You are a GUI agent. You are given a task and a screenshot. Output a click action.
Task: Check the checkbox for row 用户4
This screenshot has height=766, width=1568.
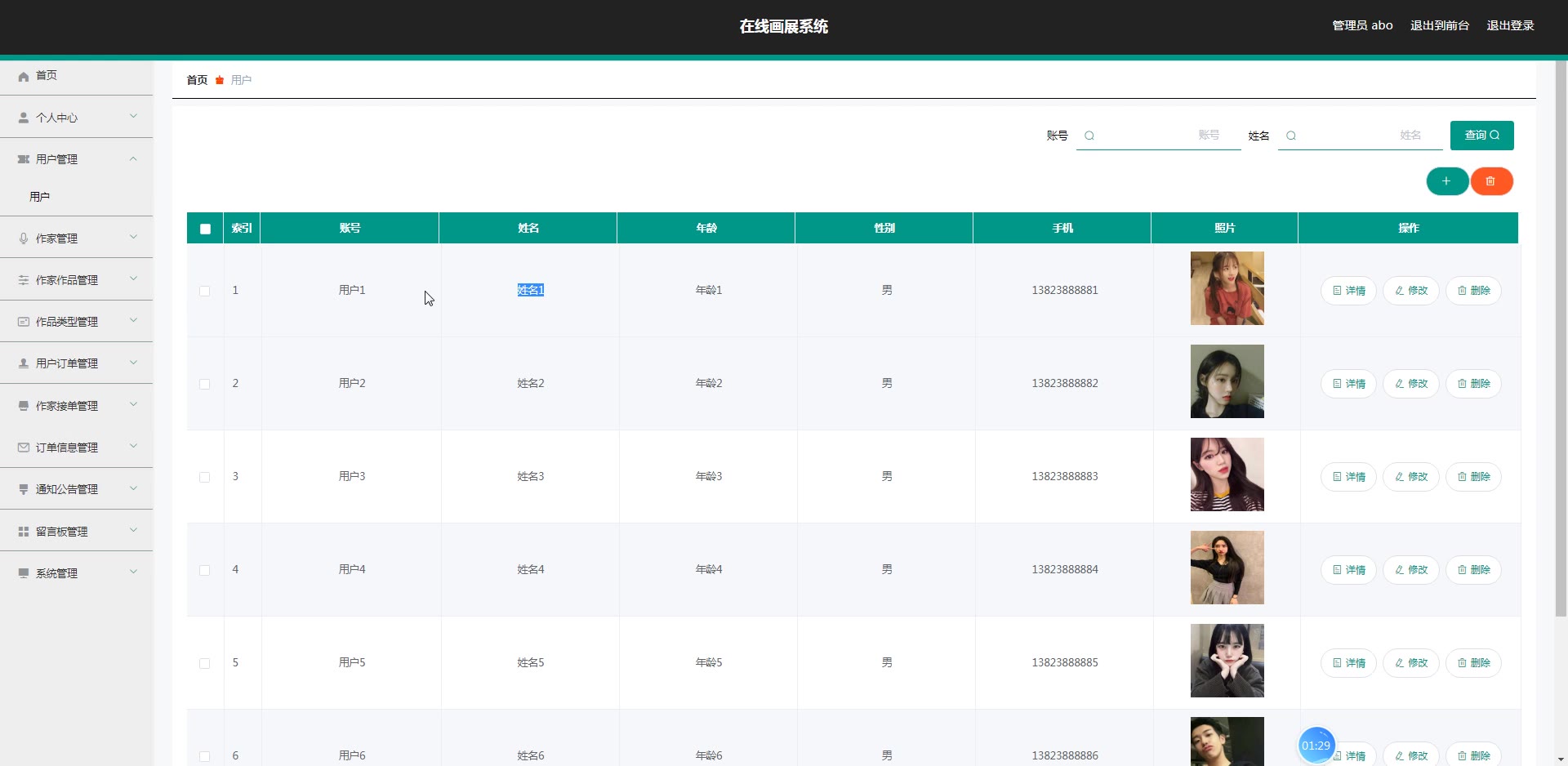[205, 570]
